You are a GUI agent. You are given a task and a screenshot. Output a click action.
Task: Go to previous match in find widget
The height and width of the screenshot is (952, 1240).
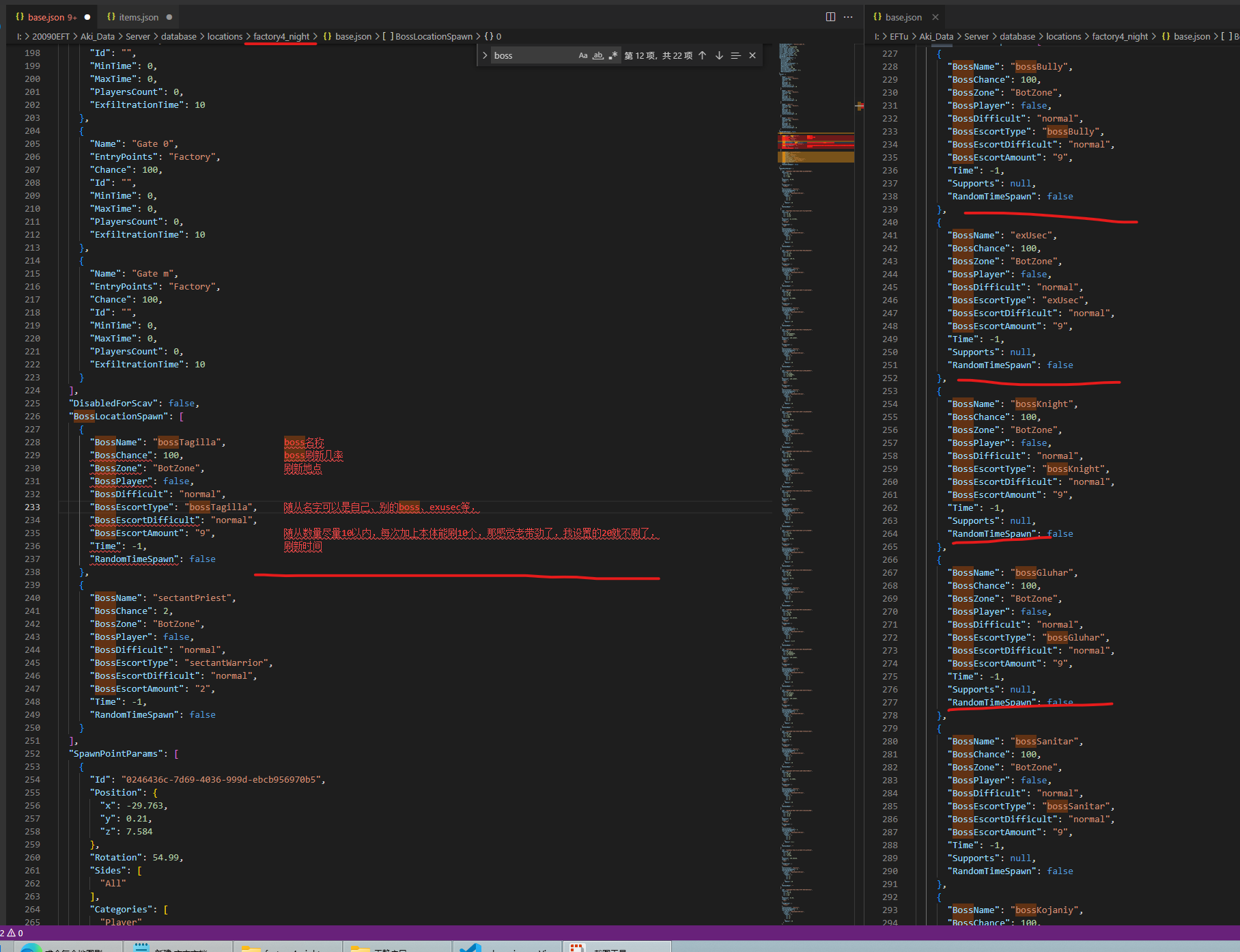pos(702,55)
